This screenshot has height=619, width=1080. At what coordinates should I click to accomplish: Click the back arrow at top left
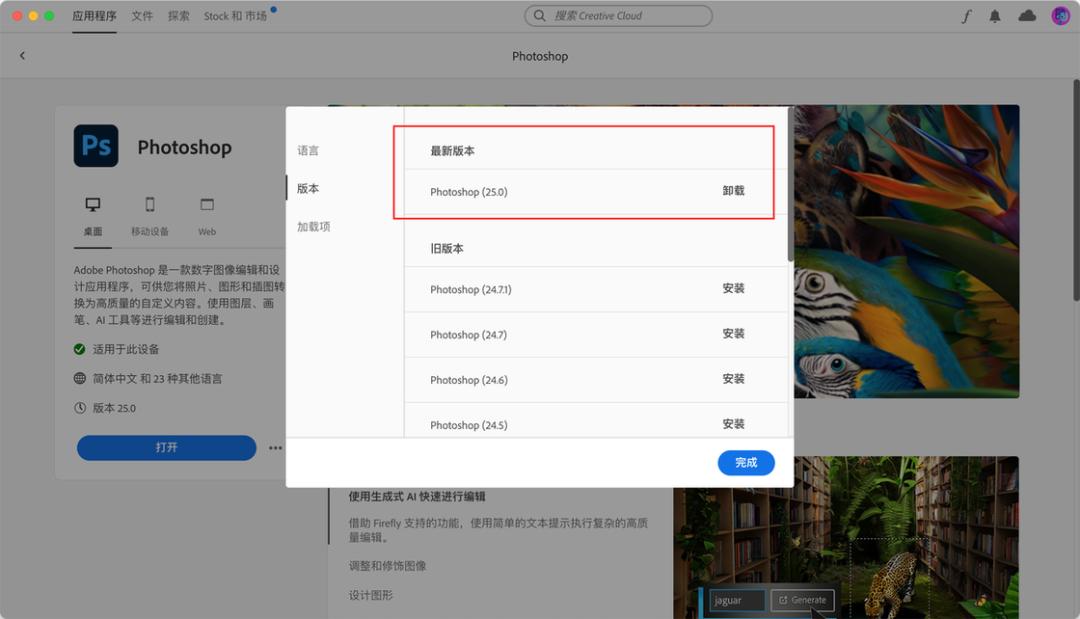22,55
